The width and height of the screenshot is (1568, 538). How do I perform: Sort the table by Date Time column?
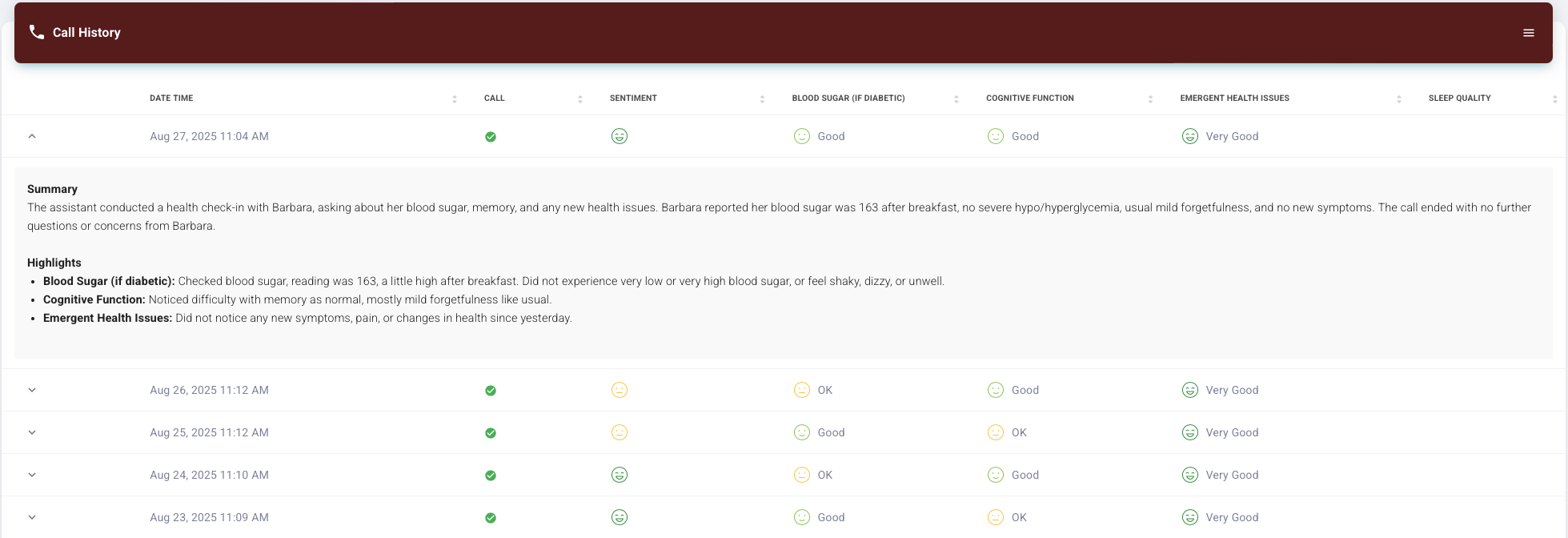171,98
